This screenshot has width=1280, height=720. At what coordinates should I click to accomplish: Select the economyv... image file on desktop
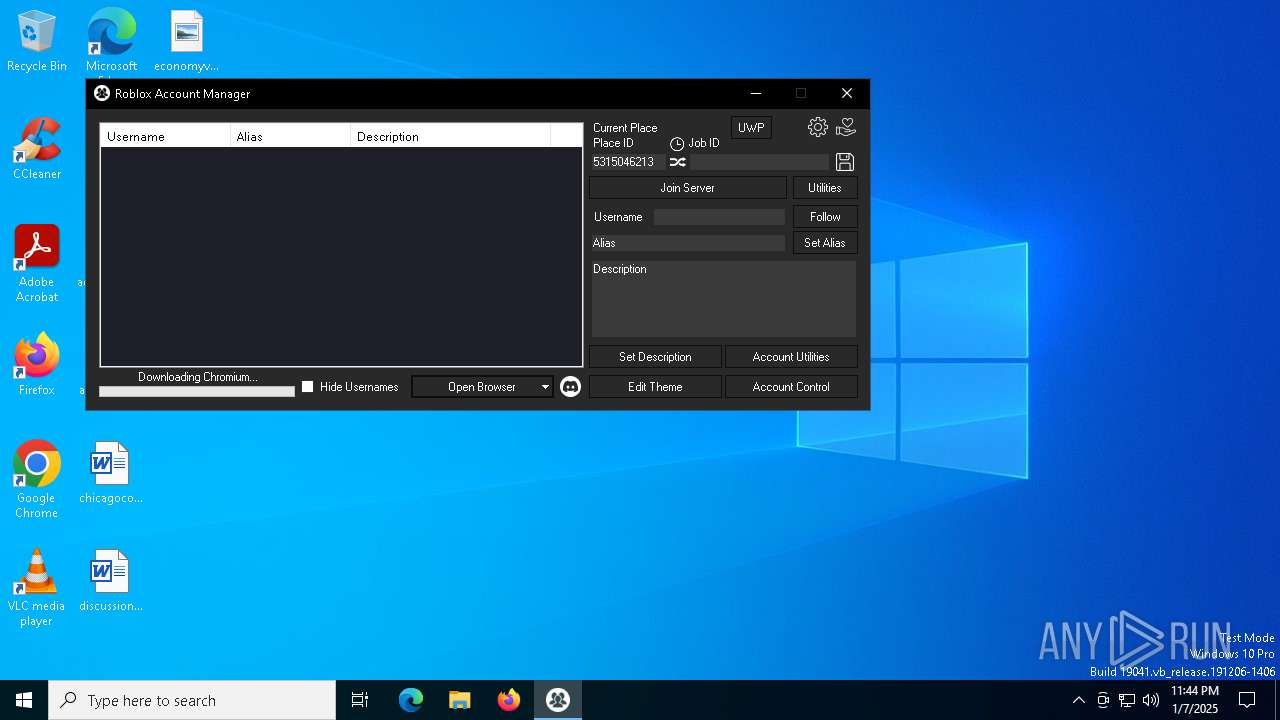coord(187,41)
